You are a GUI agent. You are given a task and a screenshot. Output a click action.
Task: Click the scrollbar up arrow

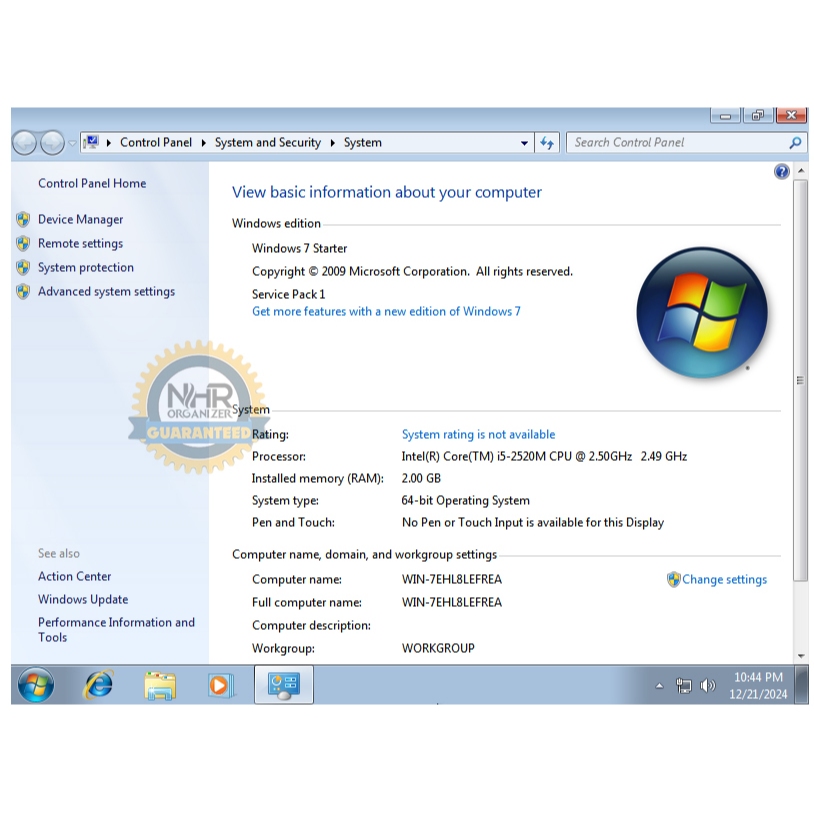[x=801, y=171]
